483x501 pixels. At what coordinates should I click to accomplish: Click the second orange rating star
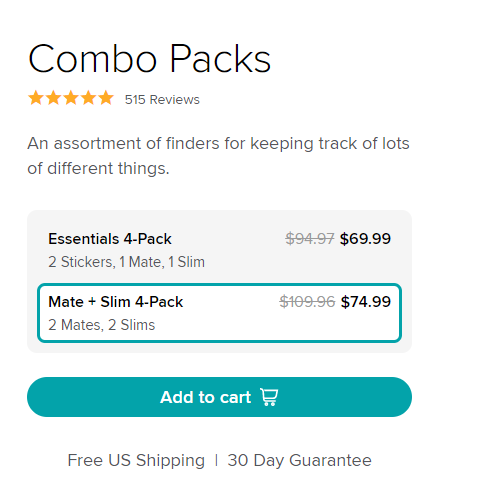53,98
